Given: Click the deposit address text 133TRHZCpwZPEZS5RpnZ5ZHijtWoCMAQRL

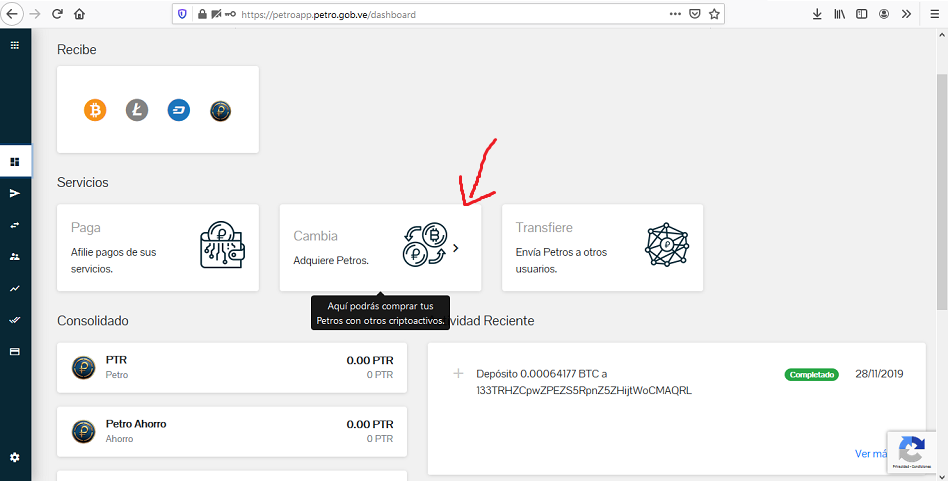Looking at the screenshot, I should pos(584,391).
